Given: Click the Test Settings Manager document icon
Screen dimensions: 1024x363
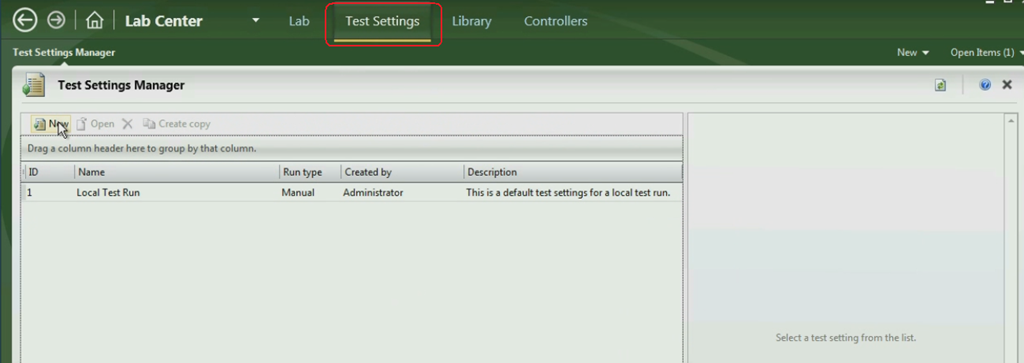Looking at the screenshot, I should pyautogui.click(x=33, y=86).
